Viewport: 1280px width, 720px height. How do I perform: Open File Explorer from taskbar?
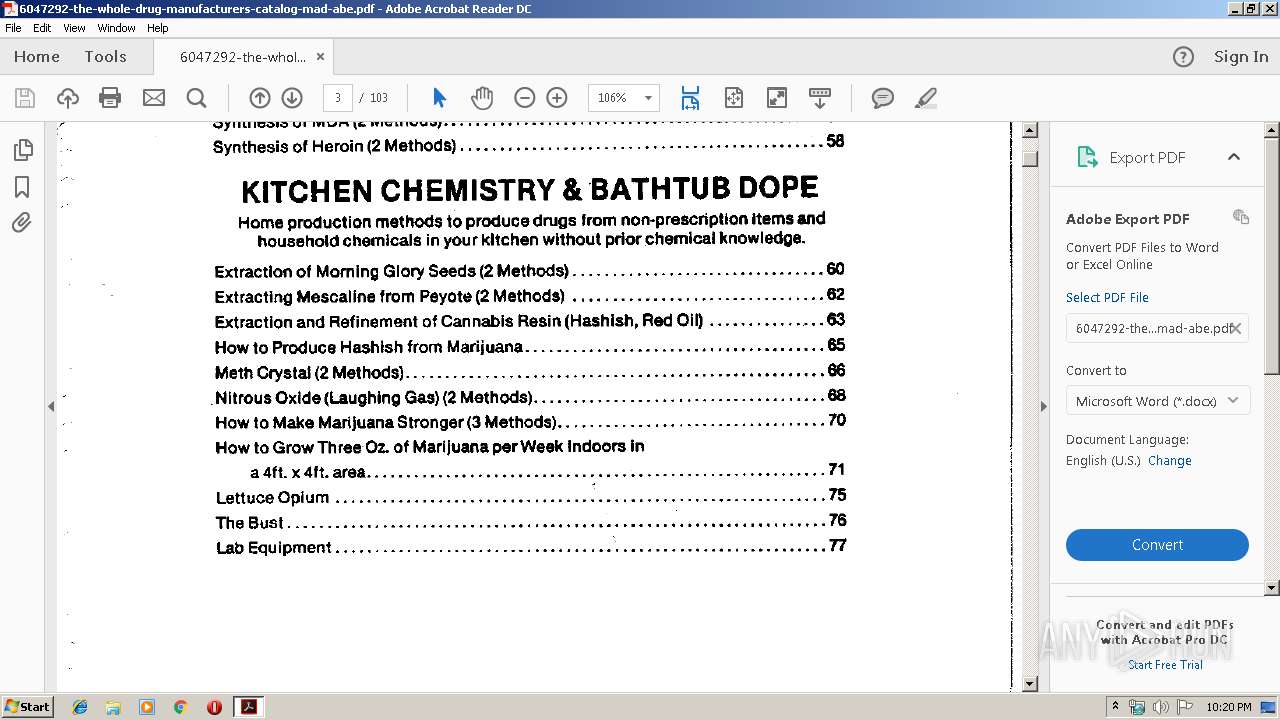point(113,707)
